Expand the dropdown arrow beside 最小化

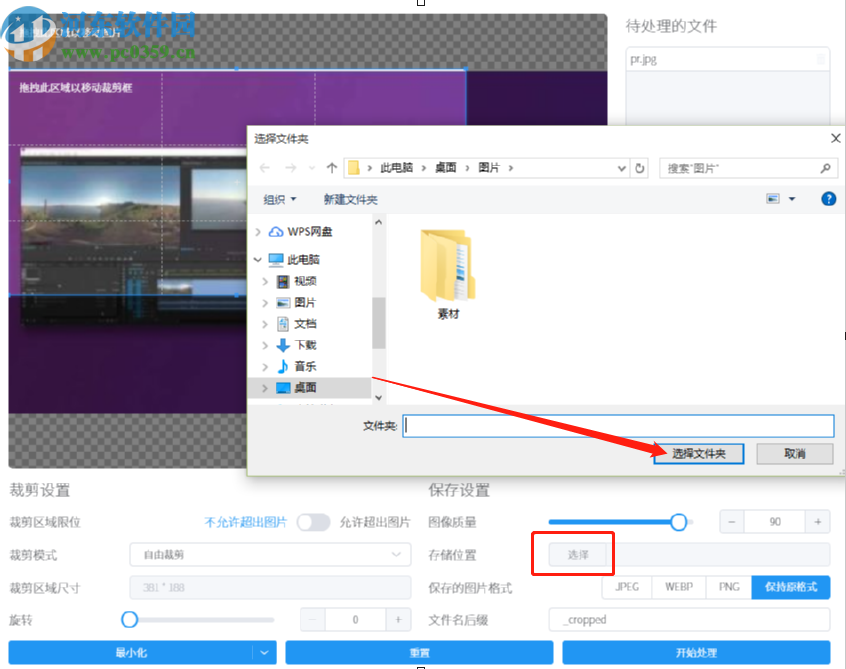264,652
